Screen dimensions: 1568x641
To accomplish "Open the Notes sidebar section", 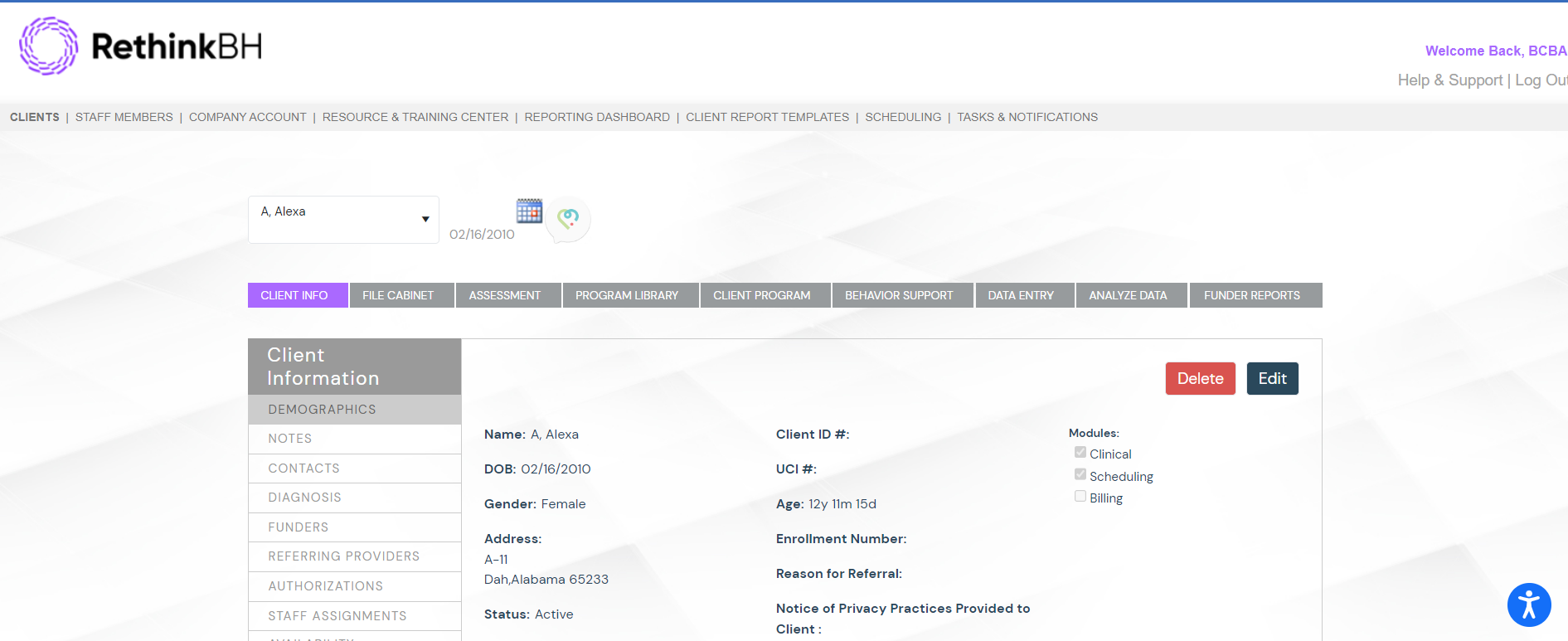I will [355, 439].
